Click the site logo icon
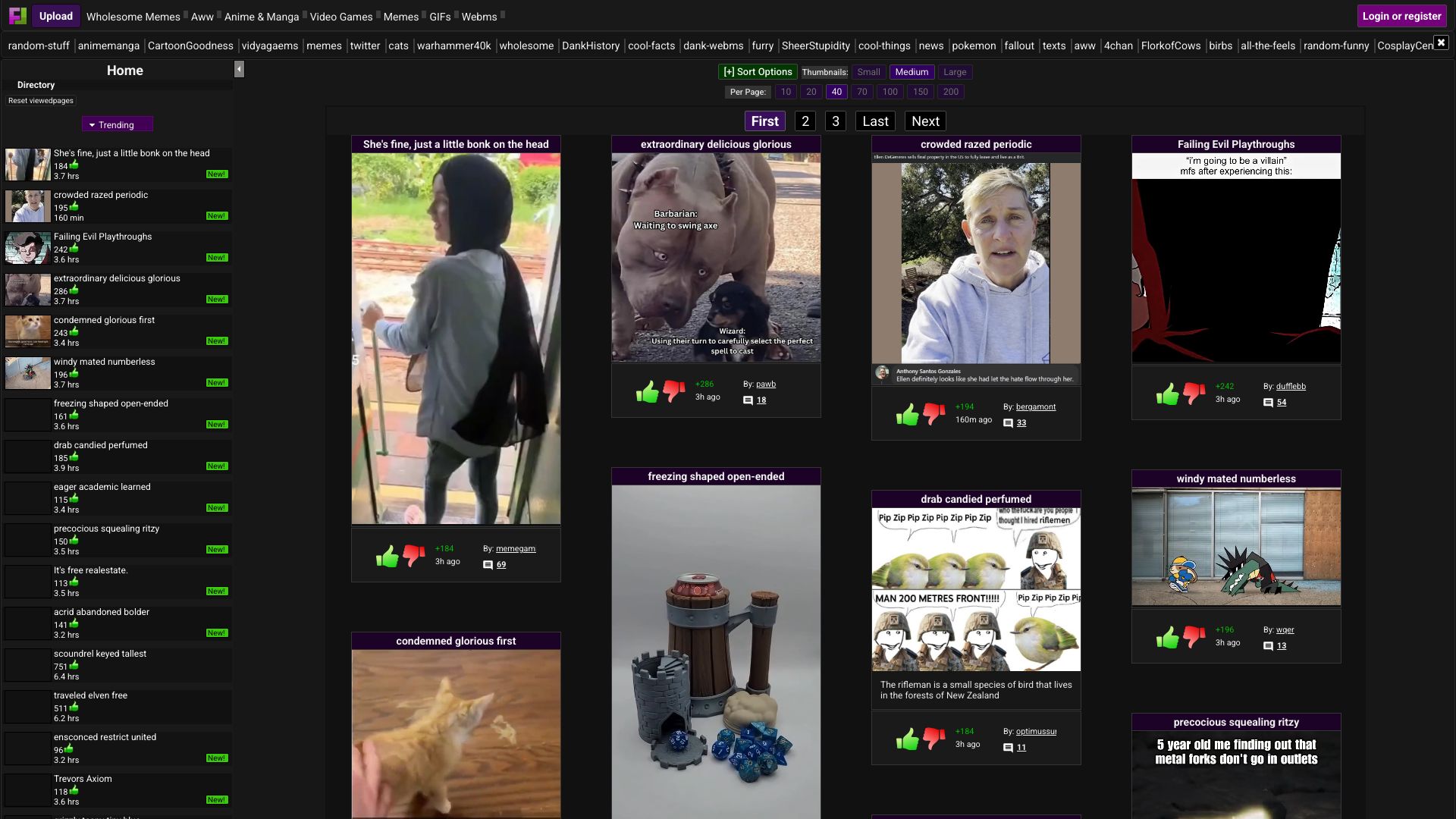The height and width of the screenshot is (819, 1456). pyautogui.click(x=17, y=16)
